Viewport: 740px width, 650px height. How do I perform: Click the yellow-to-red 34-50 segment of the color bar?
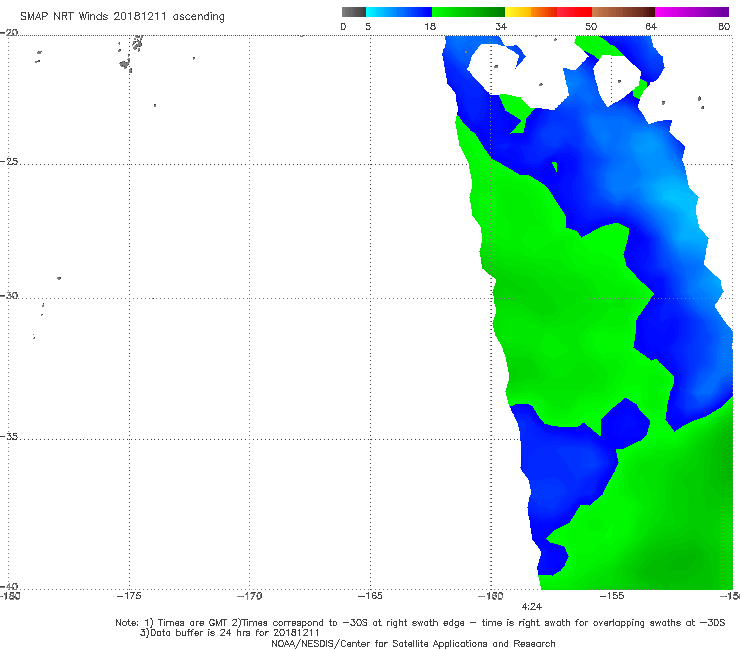point(548,12)
